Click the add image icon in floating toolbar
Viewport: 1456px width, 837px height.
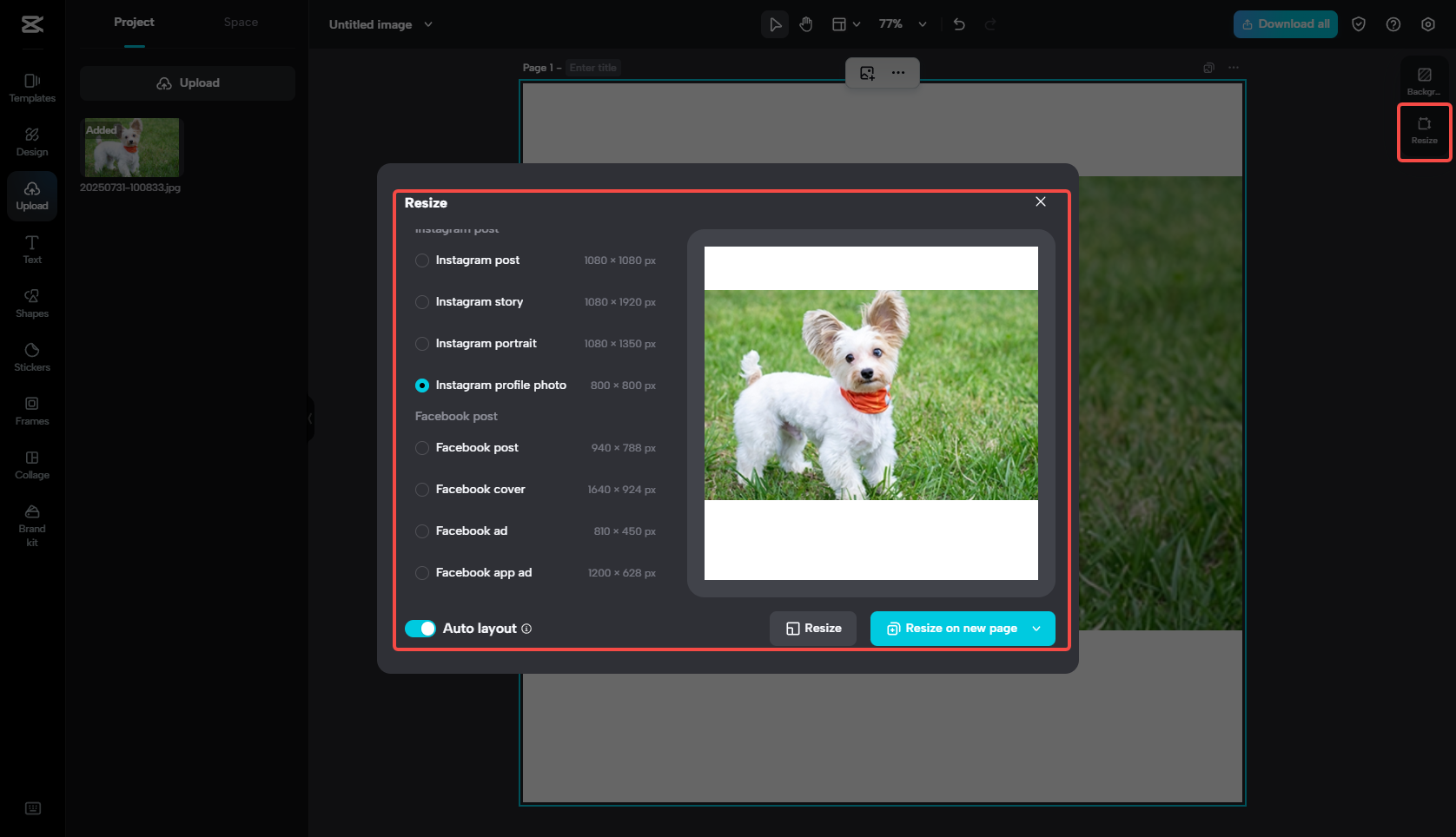tap(867, 73)
